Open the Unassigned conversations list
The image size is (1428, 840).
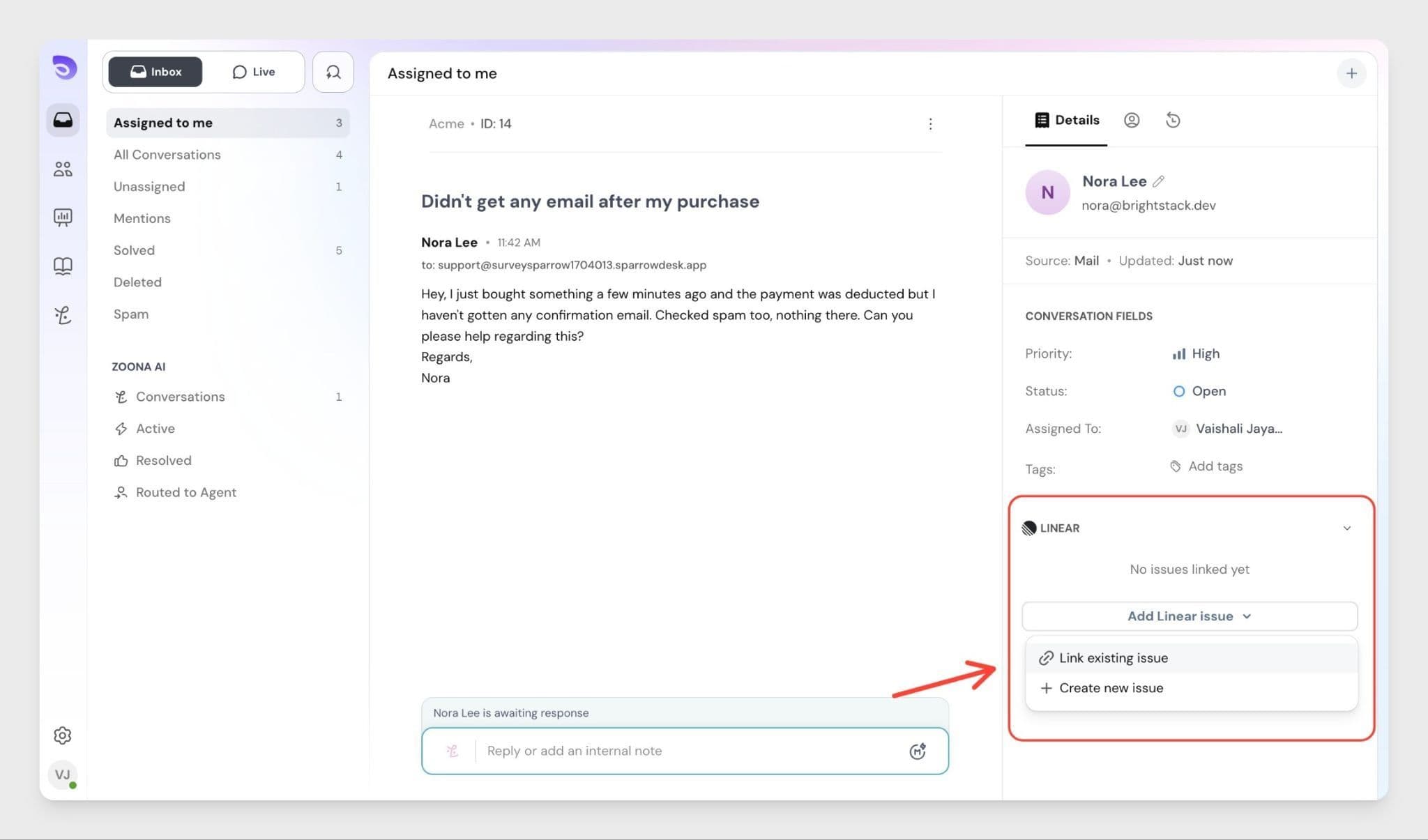click(149, 186)
